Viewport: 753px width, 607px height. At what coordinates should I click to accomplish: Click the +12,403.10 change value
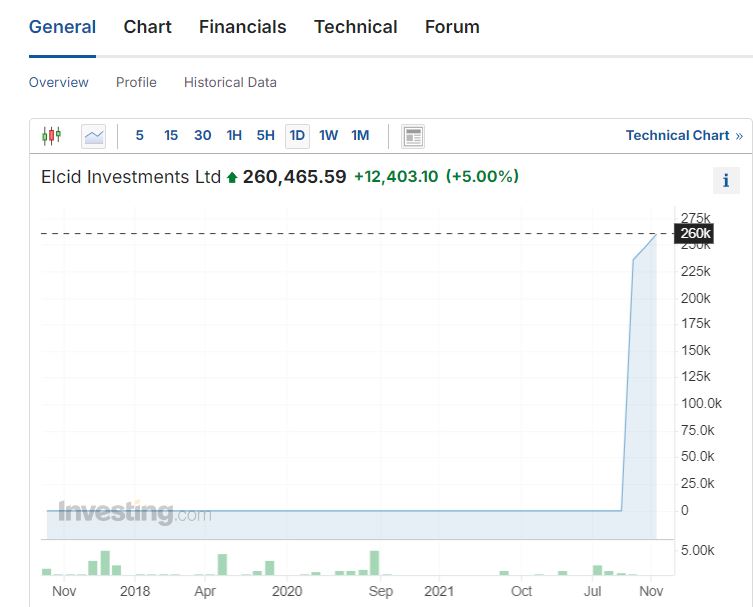pos(396,177)
